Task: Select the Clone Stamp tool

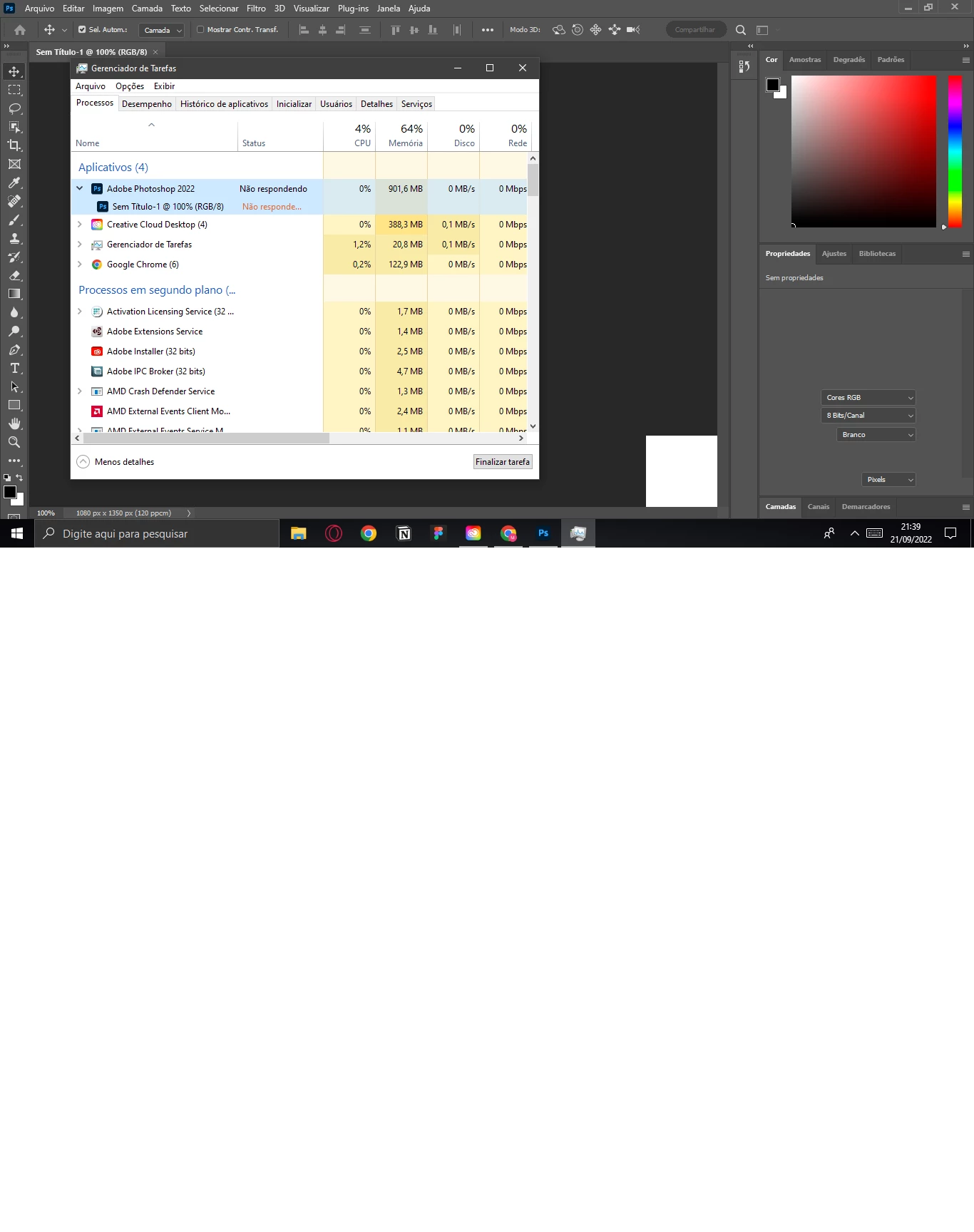Action: [14, 238]
